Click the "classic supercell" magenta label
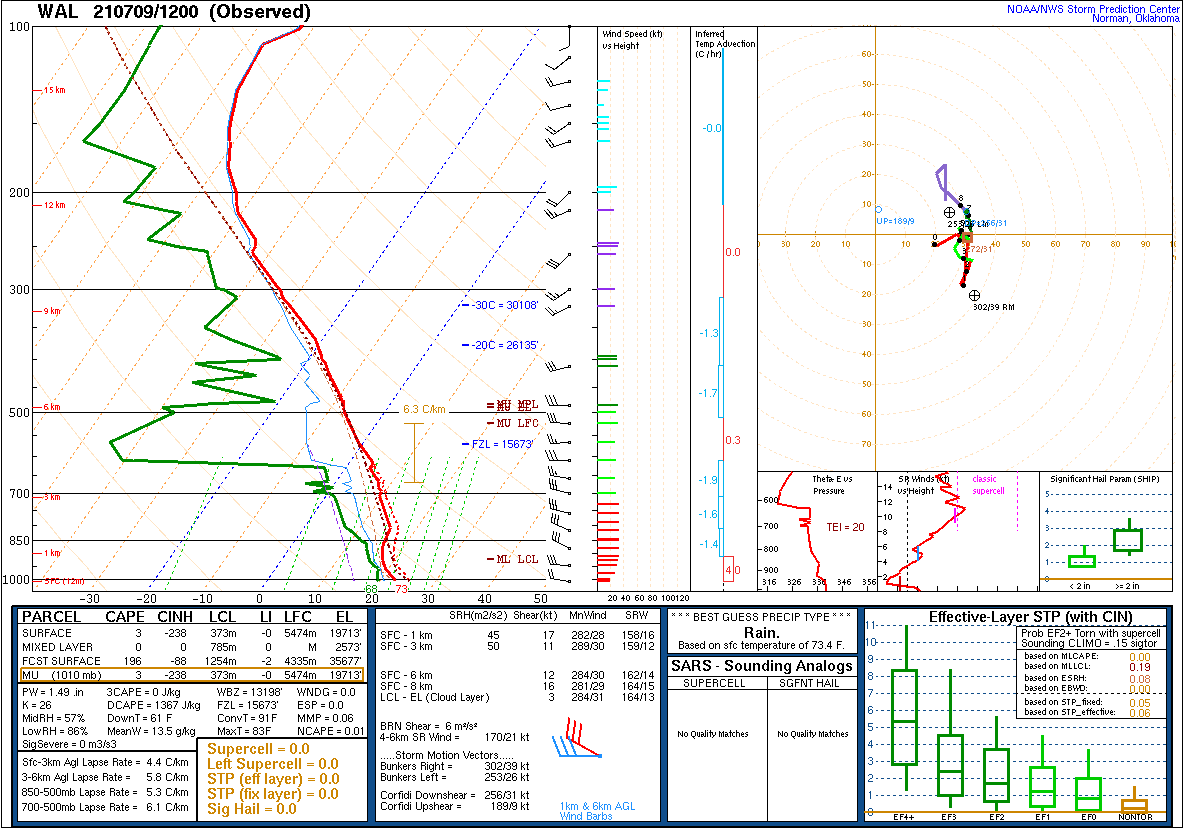The width and height of the screenshot is (1183, 828). pos(988,485)
